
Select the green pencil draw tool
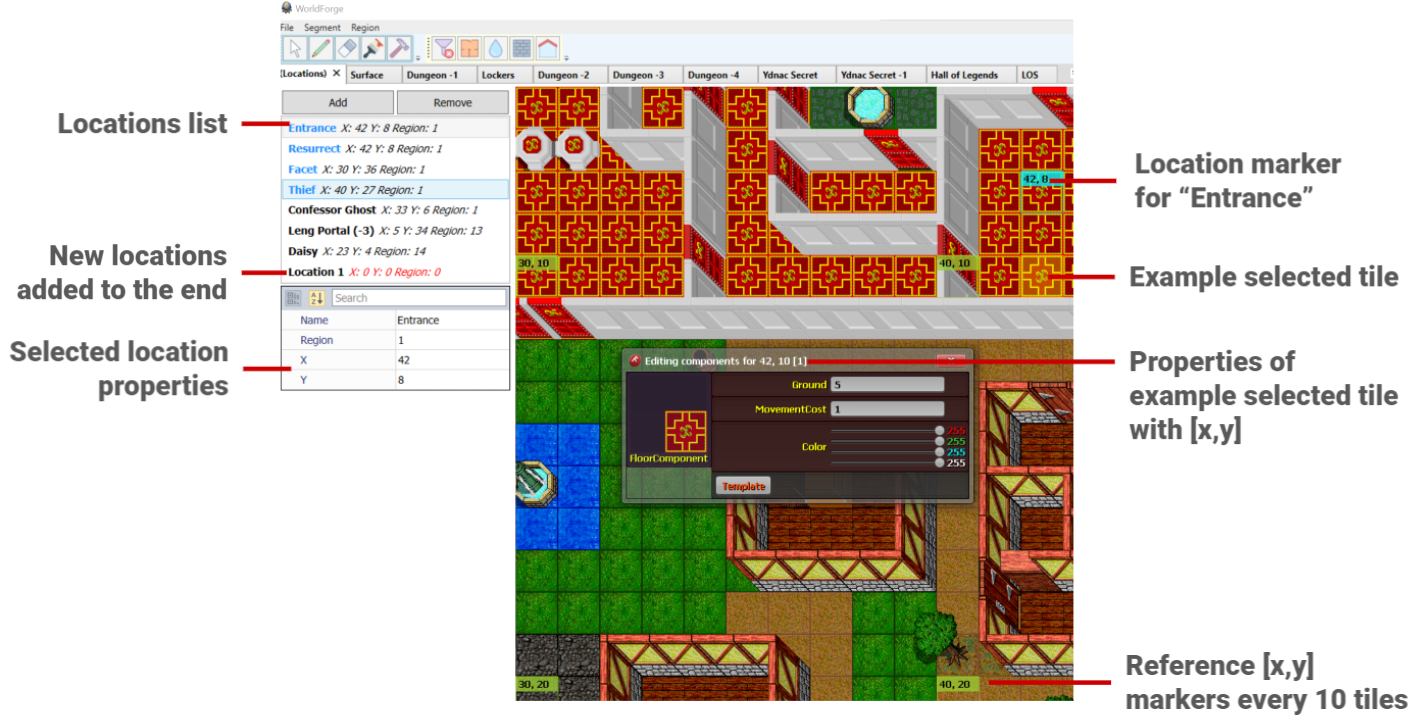pyautogui.click(x=320, y=49)
